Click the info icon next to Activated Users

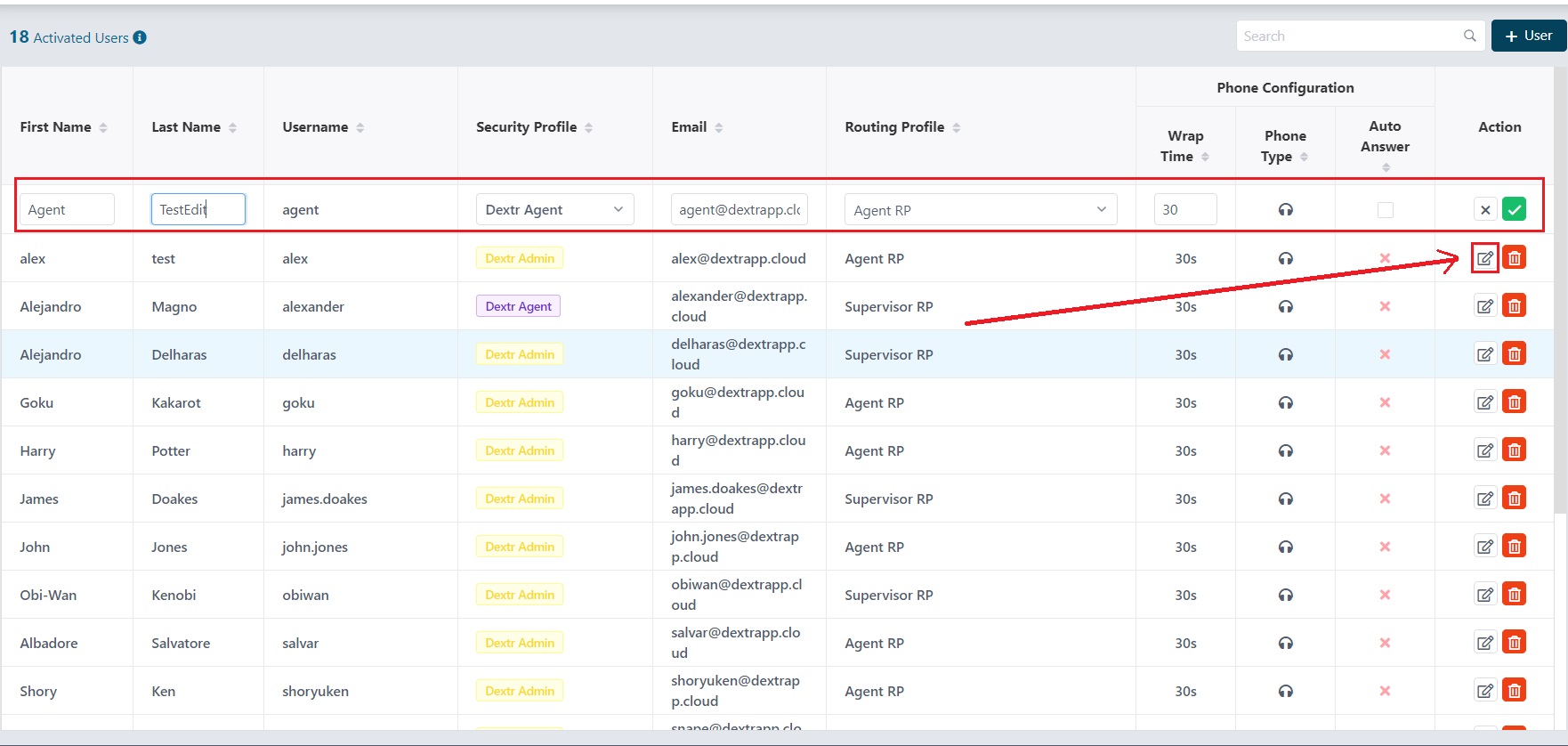point(140,37)
